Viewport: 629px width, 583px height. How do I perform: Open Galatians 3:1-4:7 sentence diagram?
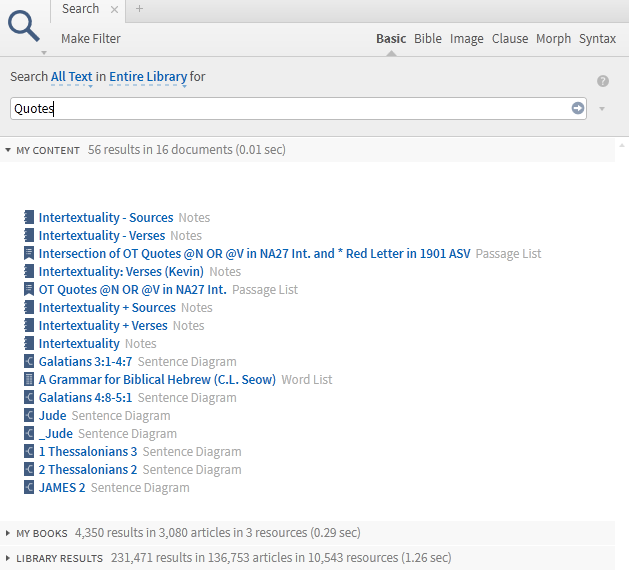point(85,362)
